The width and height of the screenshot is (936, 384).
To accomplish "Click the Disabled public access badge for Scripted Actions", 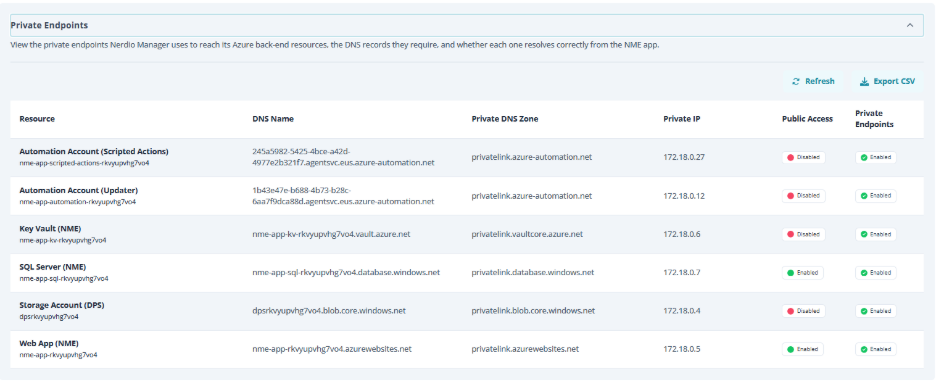I will (x=803, y=158).
